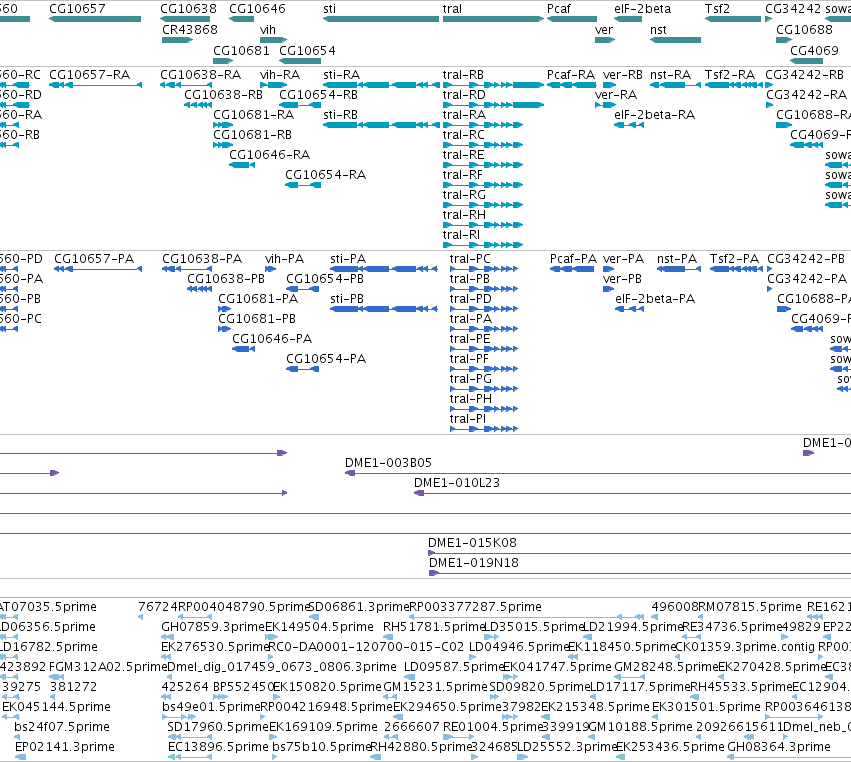Click the tral-RD transcript

pyautogui.click(x=493, y=105)
